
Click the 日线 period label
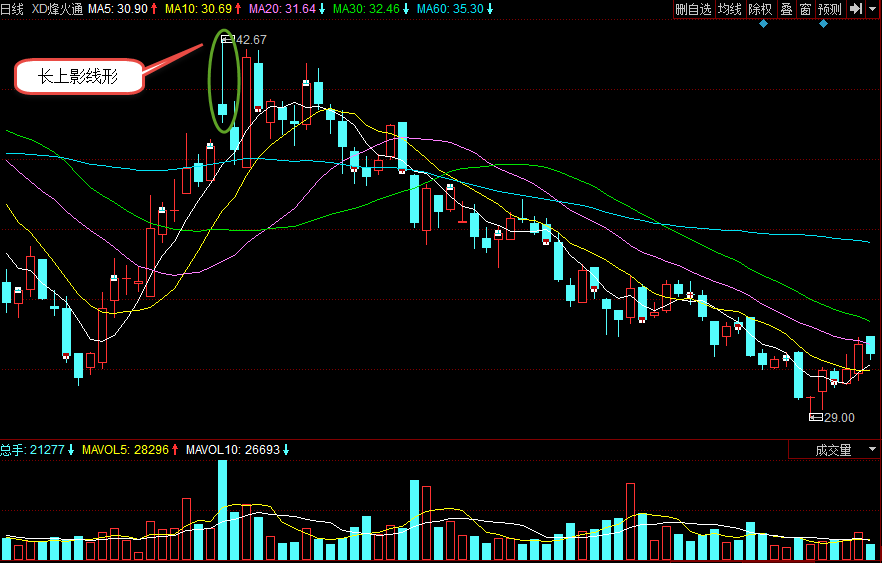coord(12,9)
